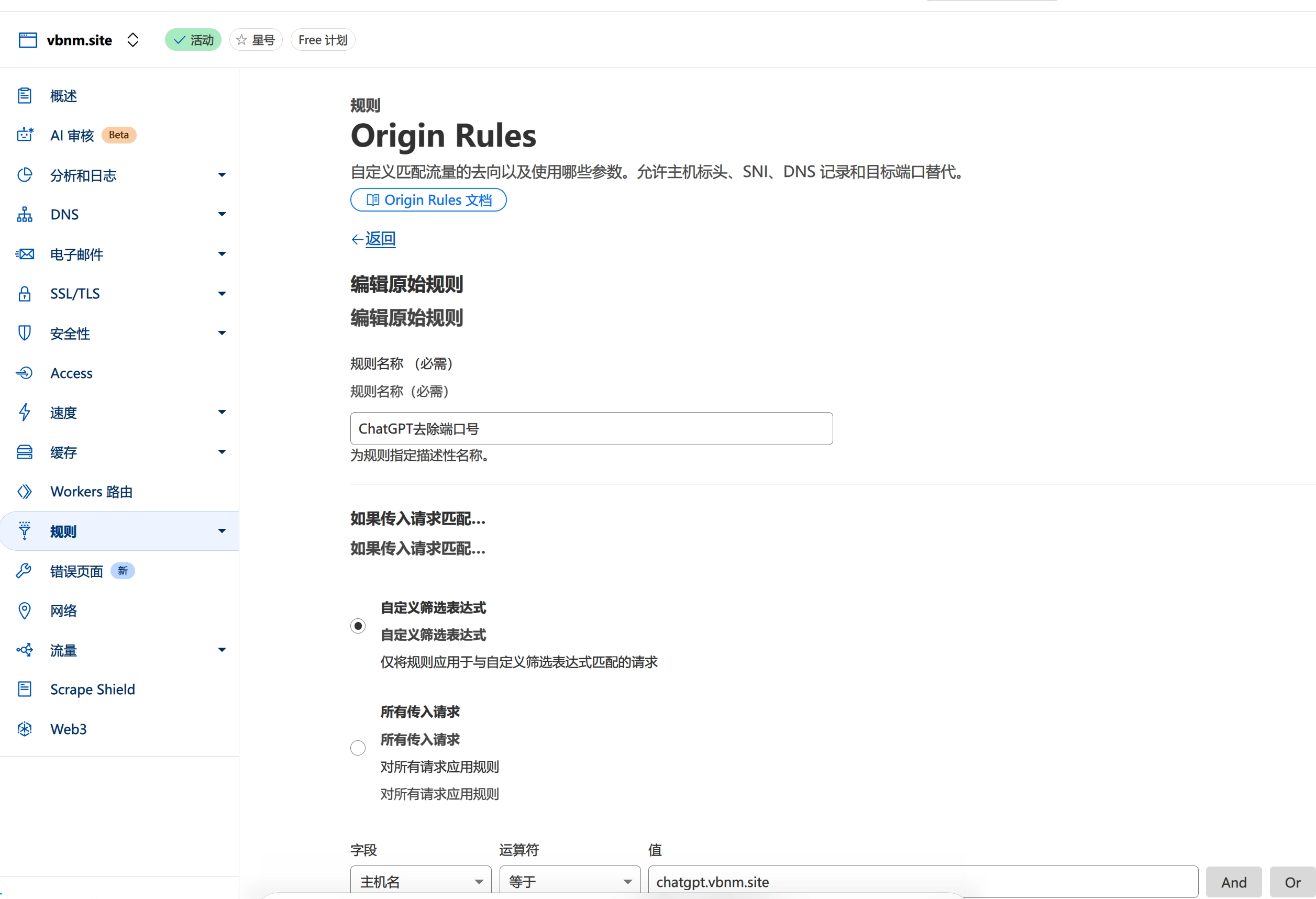The image size is (1316, 899).
Task: Select 网络 in the sidebar
Action: pyautogui.click(x=119, y=611)
